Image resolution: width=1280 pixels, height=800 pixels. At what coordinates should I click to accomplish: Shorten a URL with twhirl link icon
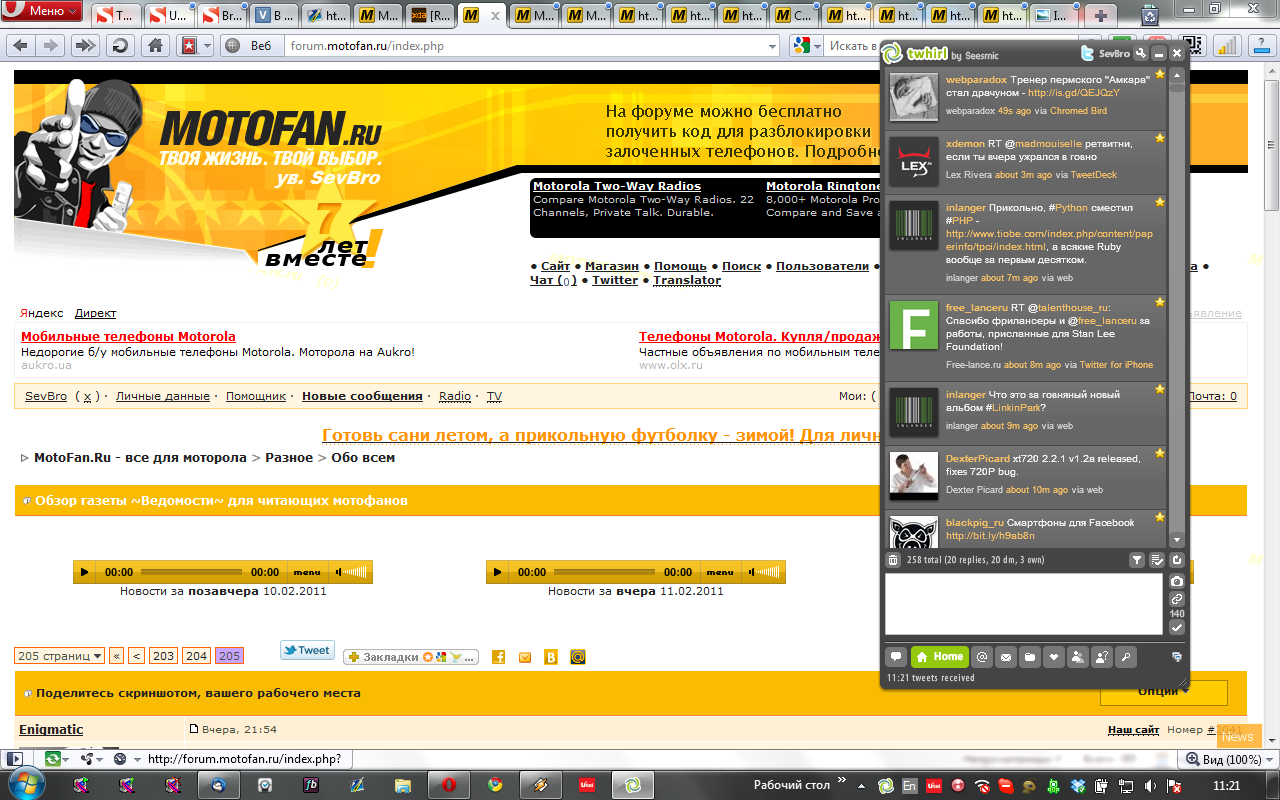click(1177, 599)
